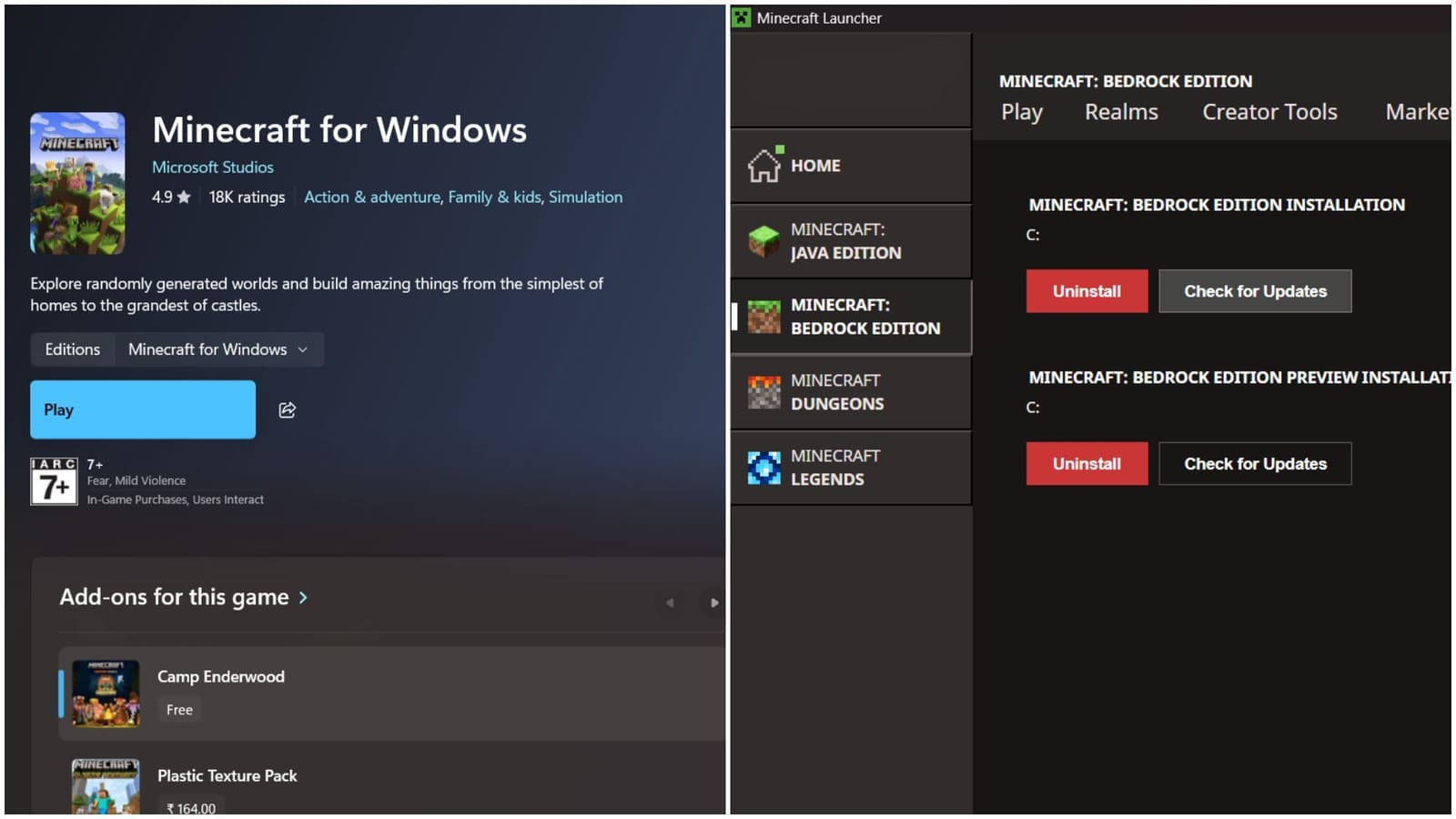
Task: Click the IARC 7+ rating badge
Action: [54, 481]
